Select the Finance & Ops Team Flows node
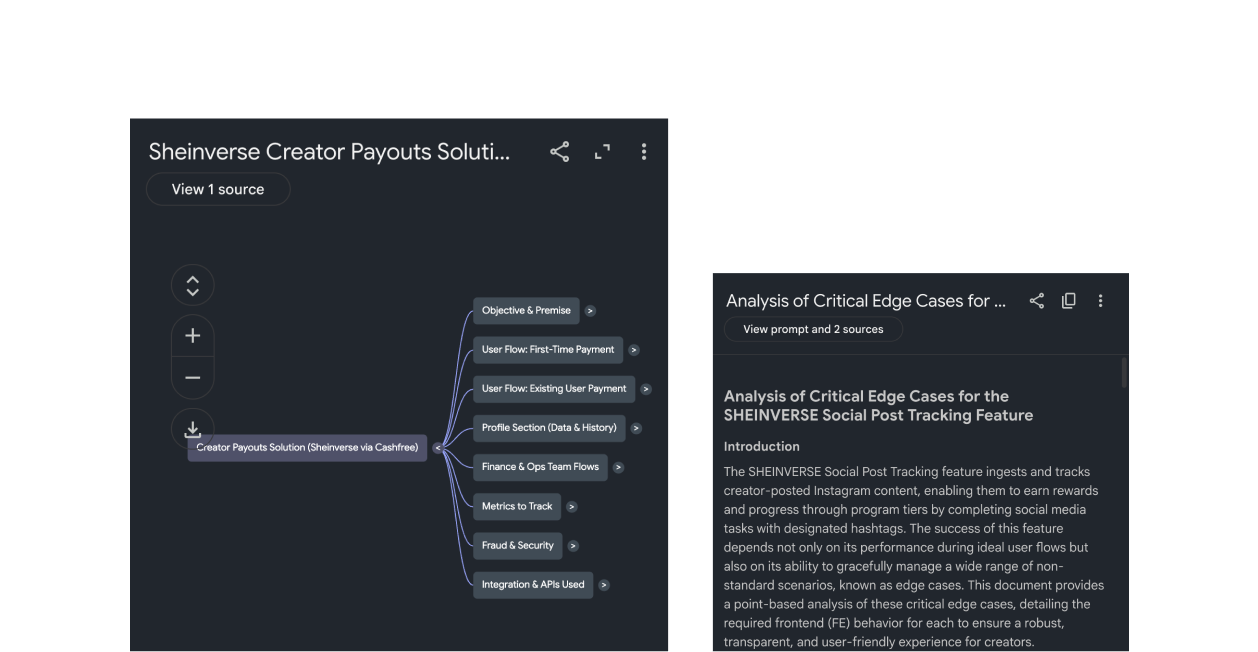The width and height of the screenshot is (1258, 652). (x=540, y=467)
